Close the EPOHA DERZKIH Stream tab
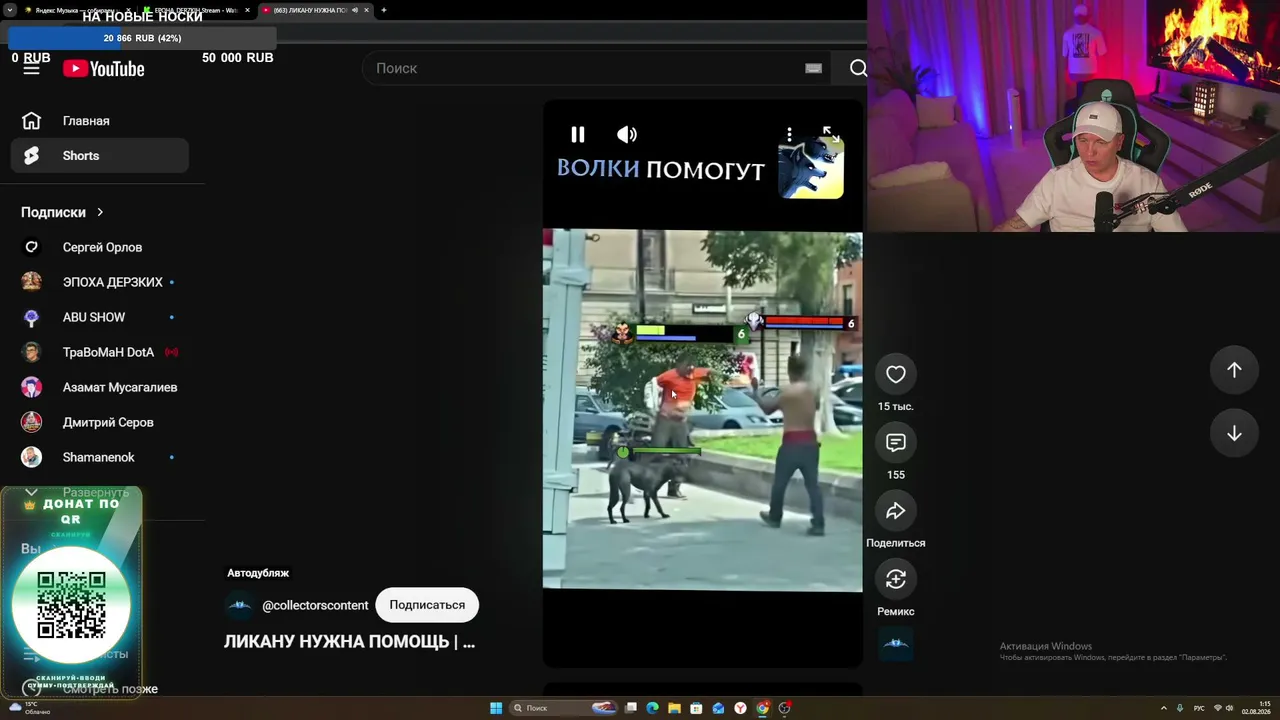Viewport: 1280px width, 720px height. (x=245, y=10)
